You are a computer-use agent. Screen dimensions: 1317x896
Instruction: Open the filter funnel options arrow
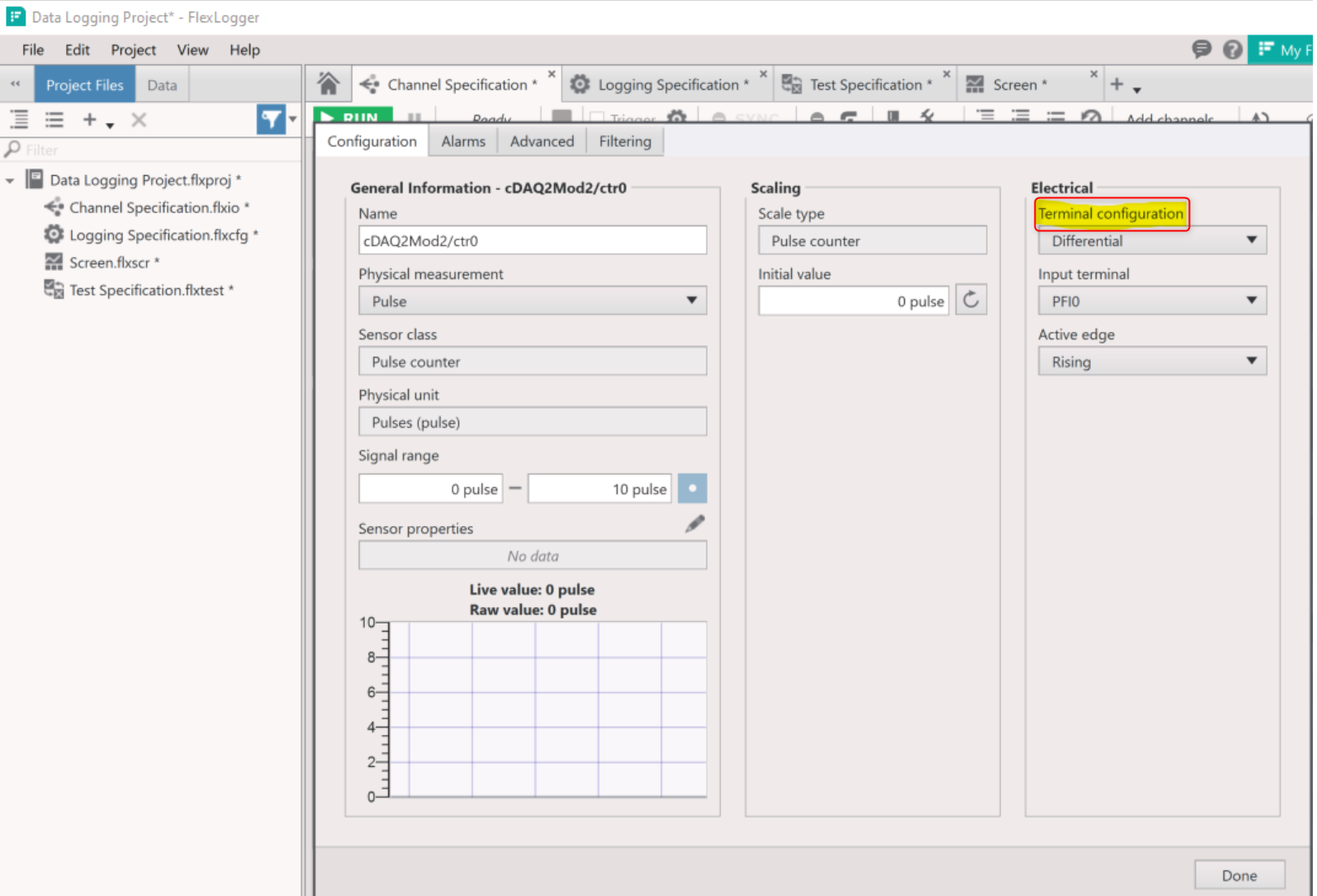click(292, 120)
